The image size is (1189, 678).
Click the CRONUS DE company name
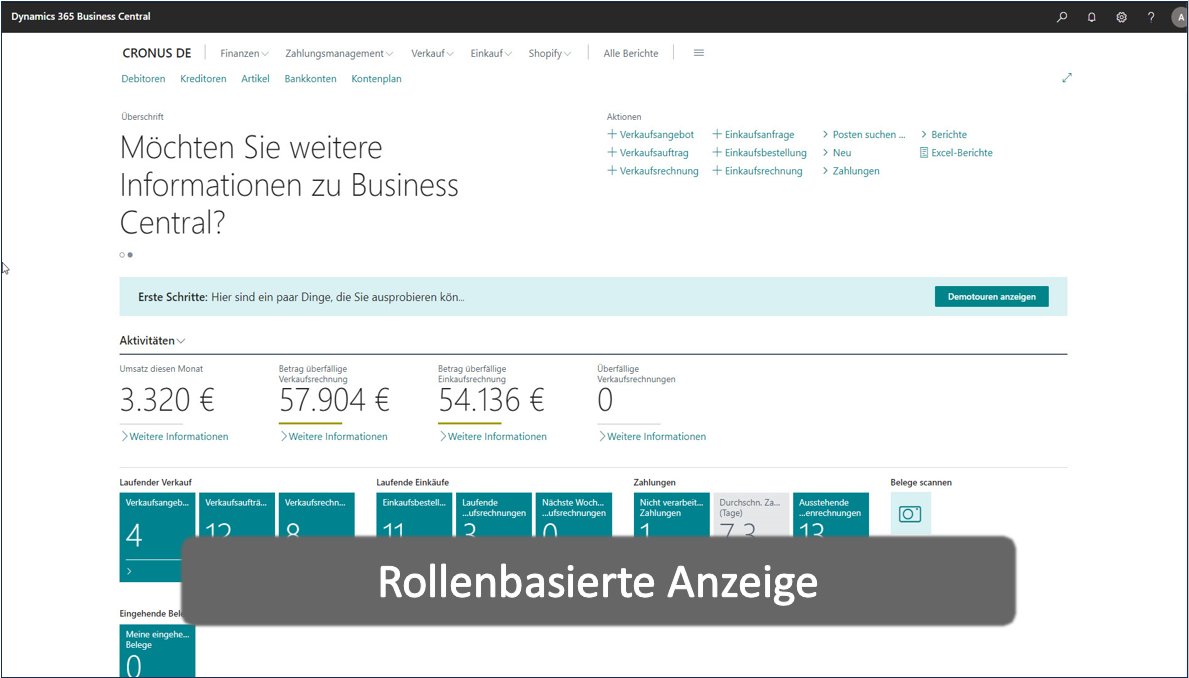tap(157, 53)
